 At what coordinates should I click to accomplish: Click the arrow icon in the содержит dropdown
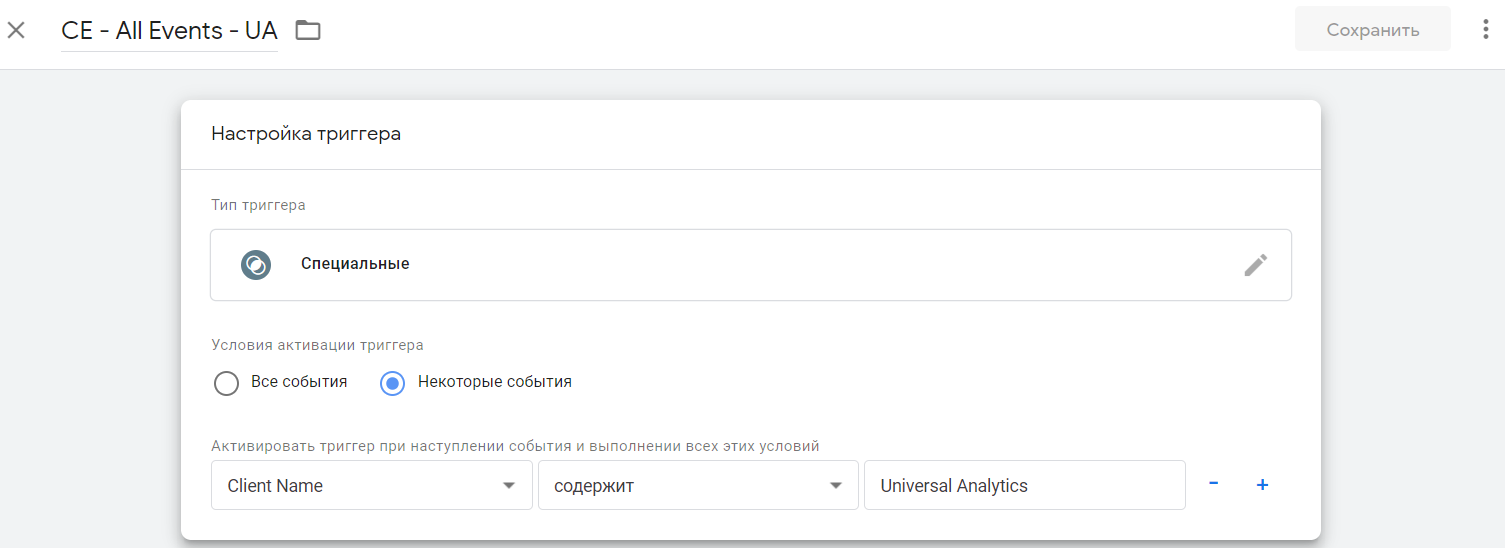coord(836,486)
